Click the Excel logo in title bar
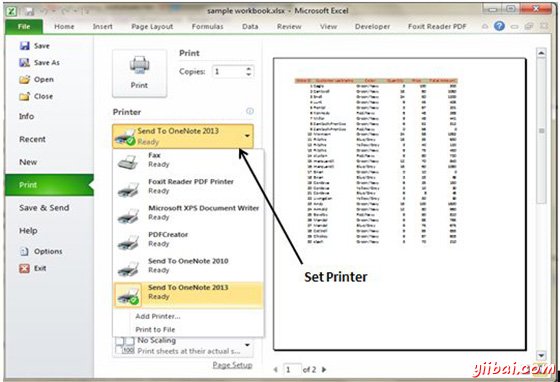The height and width of the screenshot is (382, 560). (x=11, y=11)
